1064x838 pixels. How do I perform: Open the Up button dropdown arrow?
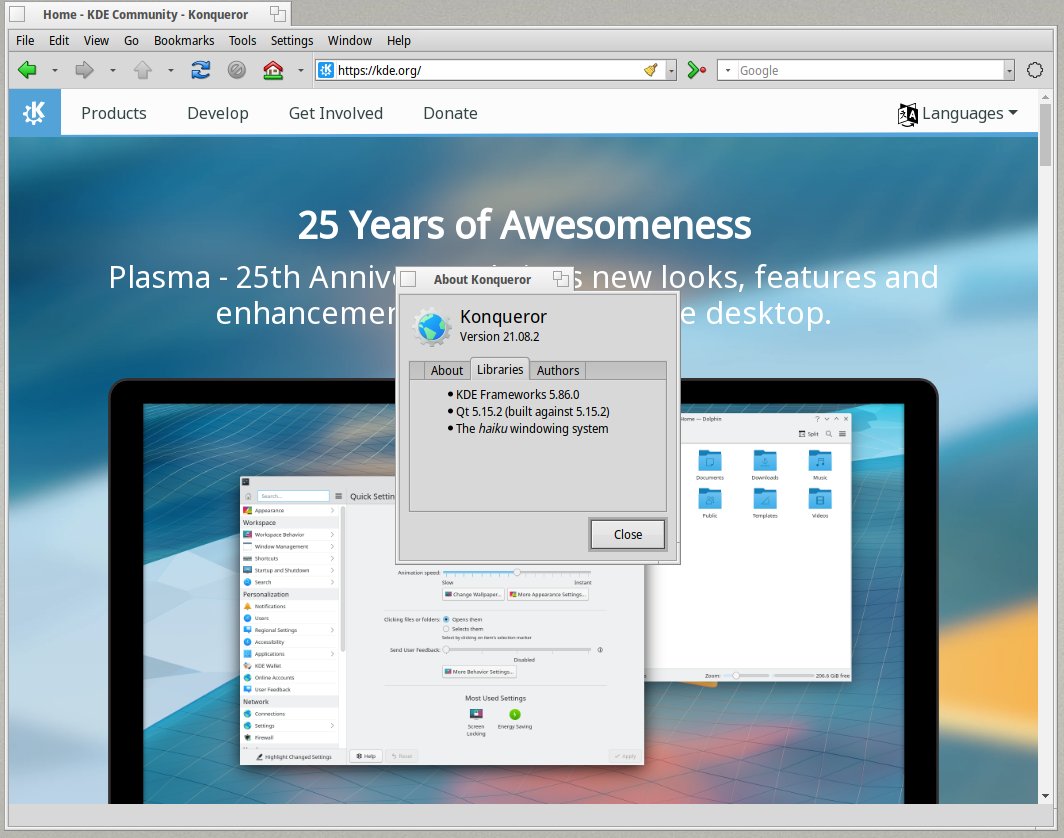[171, 71]
